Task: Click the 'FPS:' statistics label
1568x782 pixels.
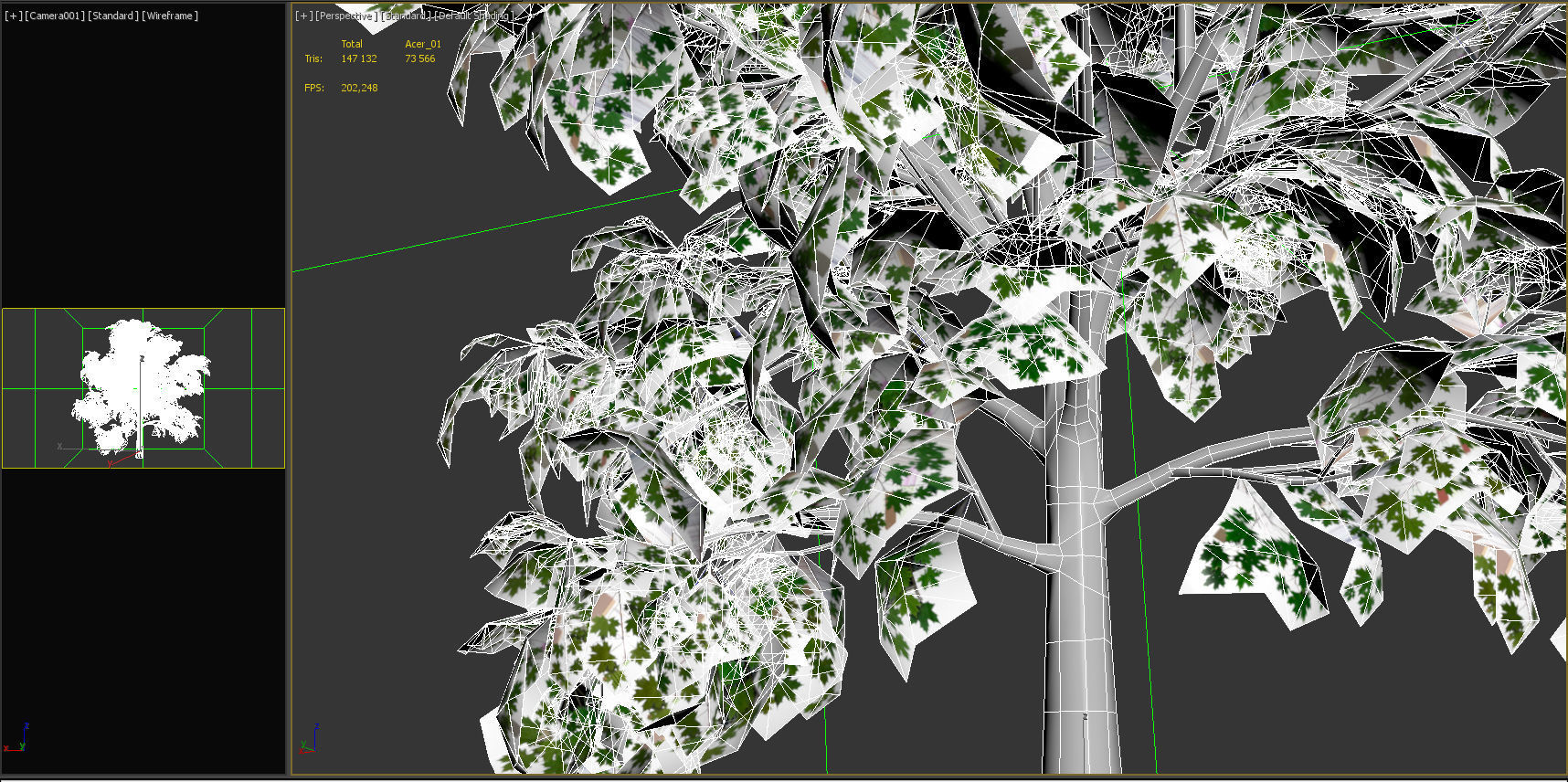Action: pyautogui.click(x=314, y=88)
